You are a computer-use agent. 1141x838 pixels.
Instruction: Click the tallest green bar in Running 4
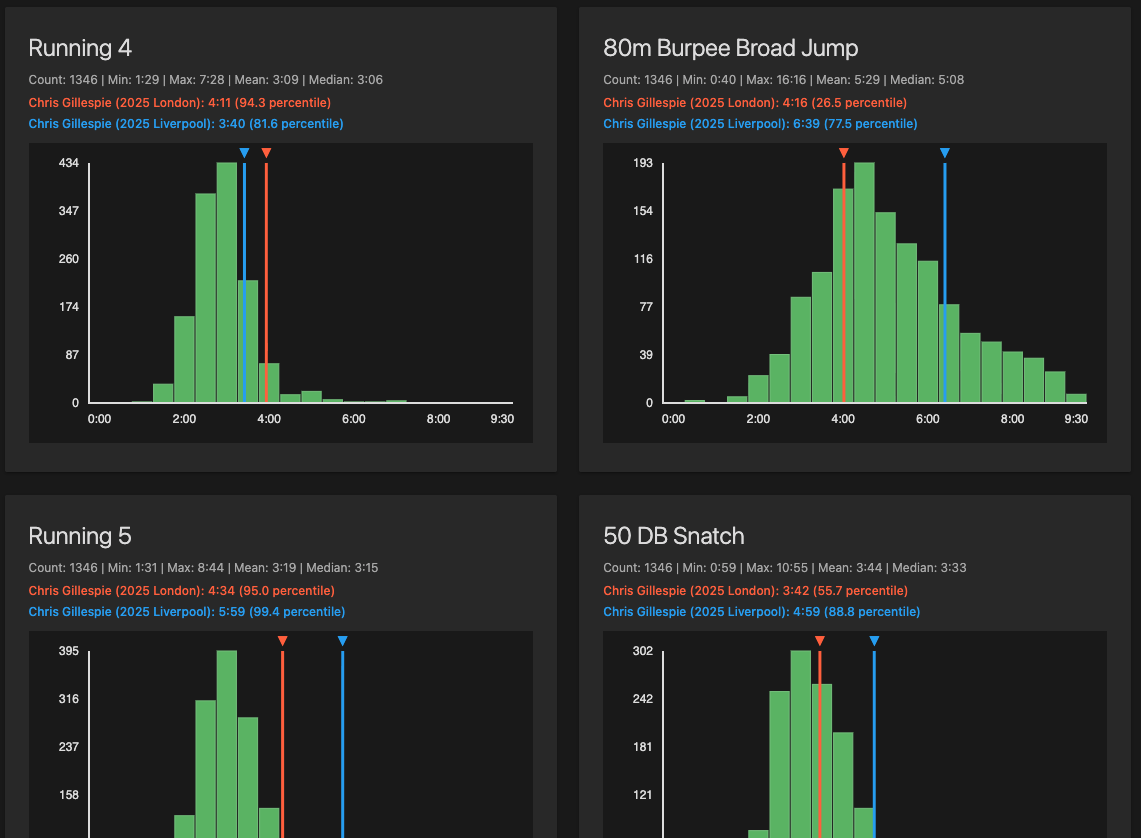coord(225,280)
